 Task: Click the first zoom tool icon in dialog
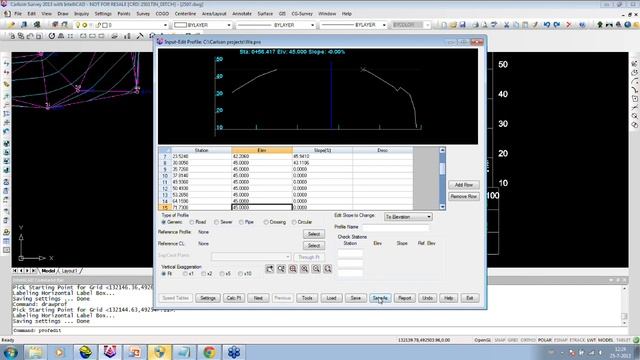point(270,269)
